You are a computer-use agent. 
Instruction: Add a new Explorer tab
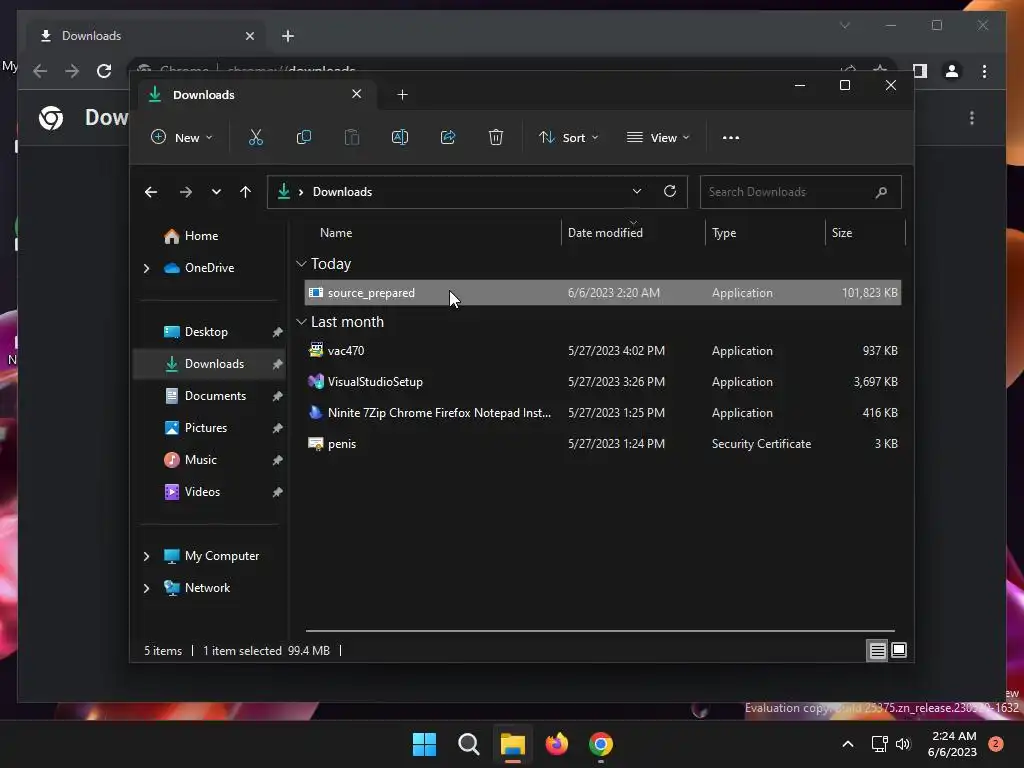(402, 95)
